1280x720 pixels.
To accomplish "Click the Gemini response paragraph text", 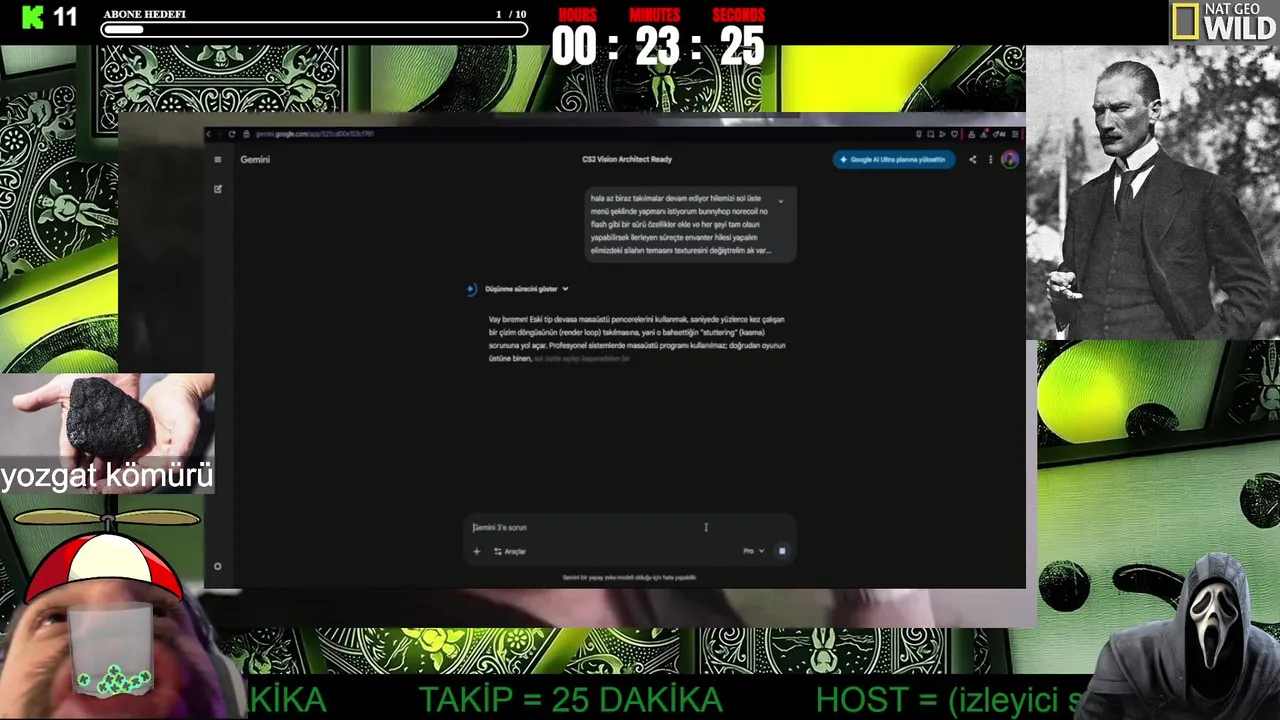I will point(637,339).
